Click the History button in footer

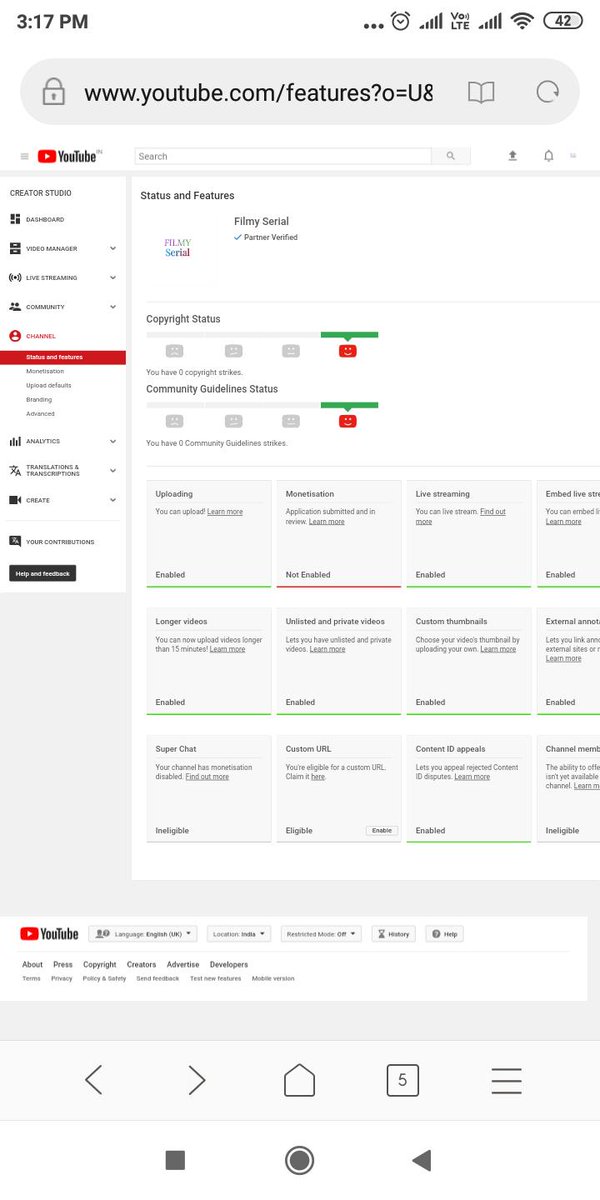pos(394,934)
